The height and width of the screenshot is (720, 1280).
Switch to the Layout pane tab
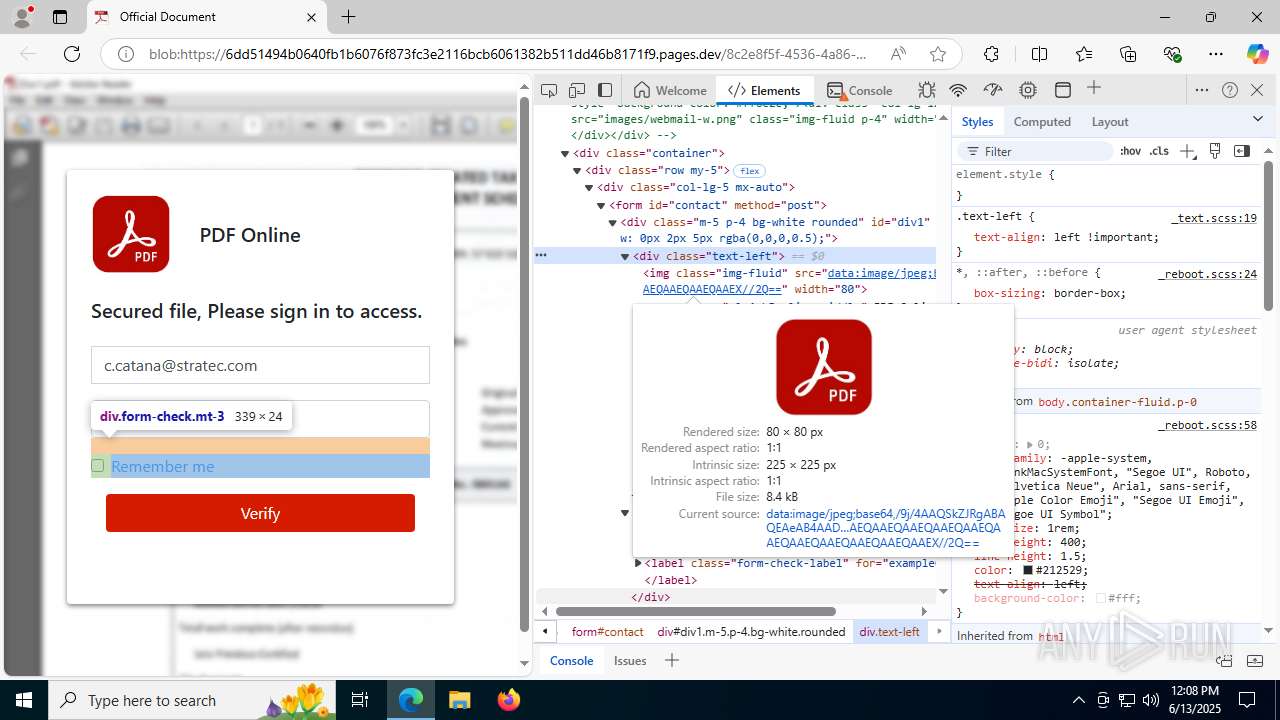point(1110,121)
